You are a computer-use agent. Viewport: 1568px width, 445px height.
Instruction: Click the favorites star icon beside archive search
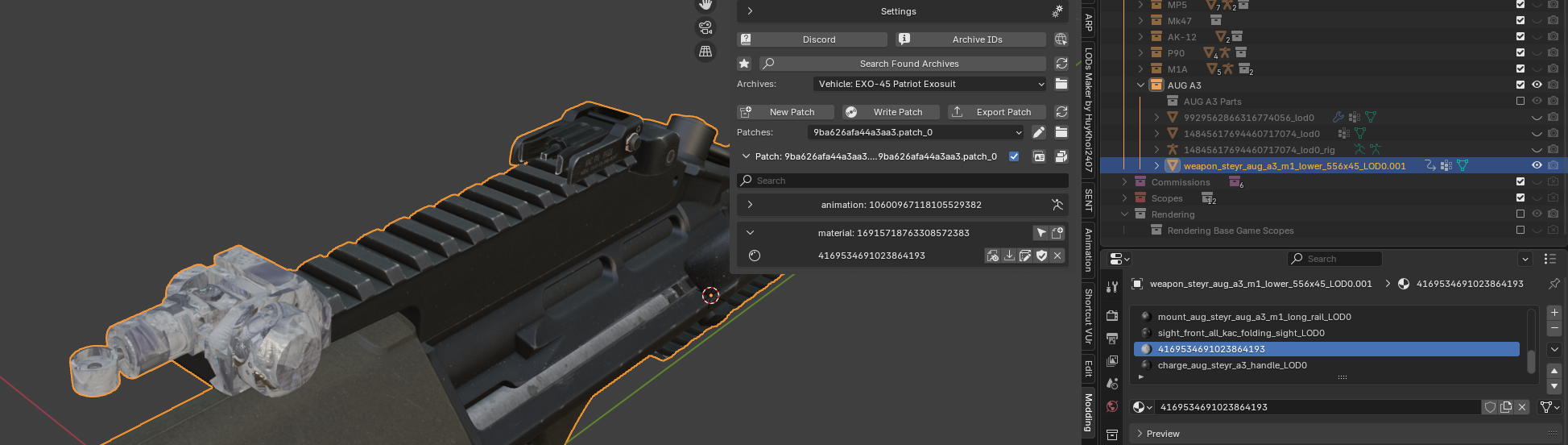744,64
